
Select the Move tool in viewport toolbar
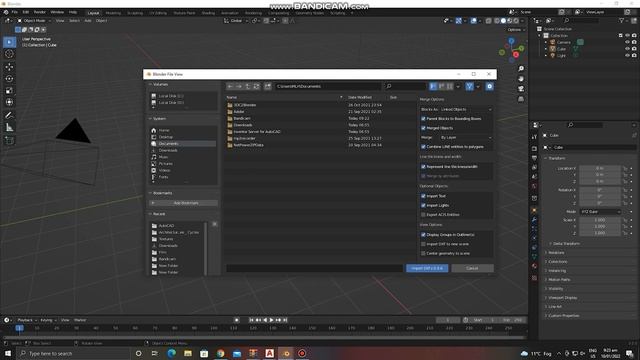(x=9, y=67)
